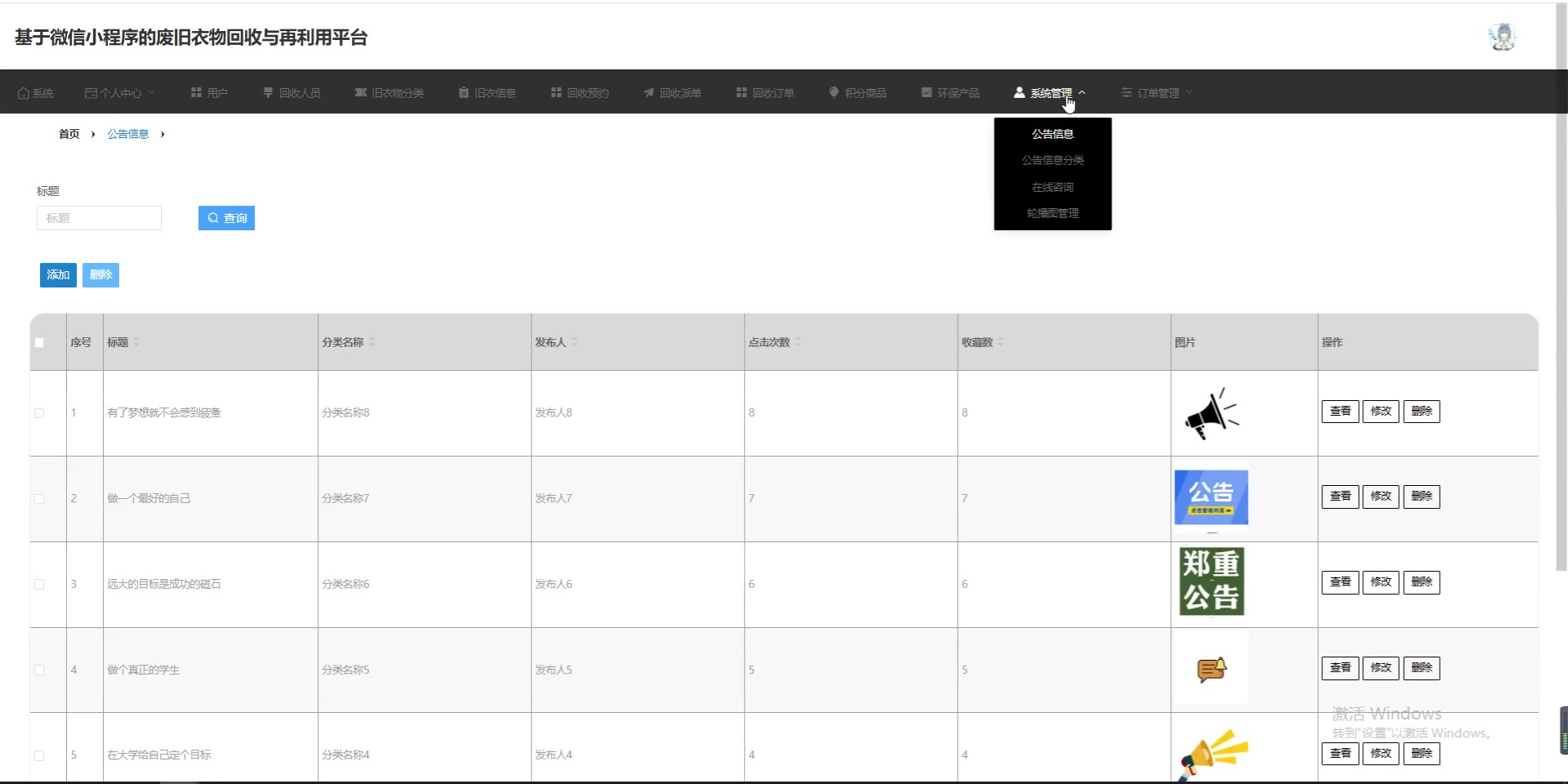This screenshot has height=784, width=1568.
Task: Sort by 发布人 column arrows
Action: (x=574, y=341)
